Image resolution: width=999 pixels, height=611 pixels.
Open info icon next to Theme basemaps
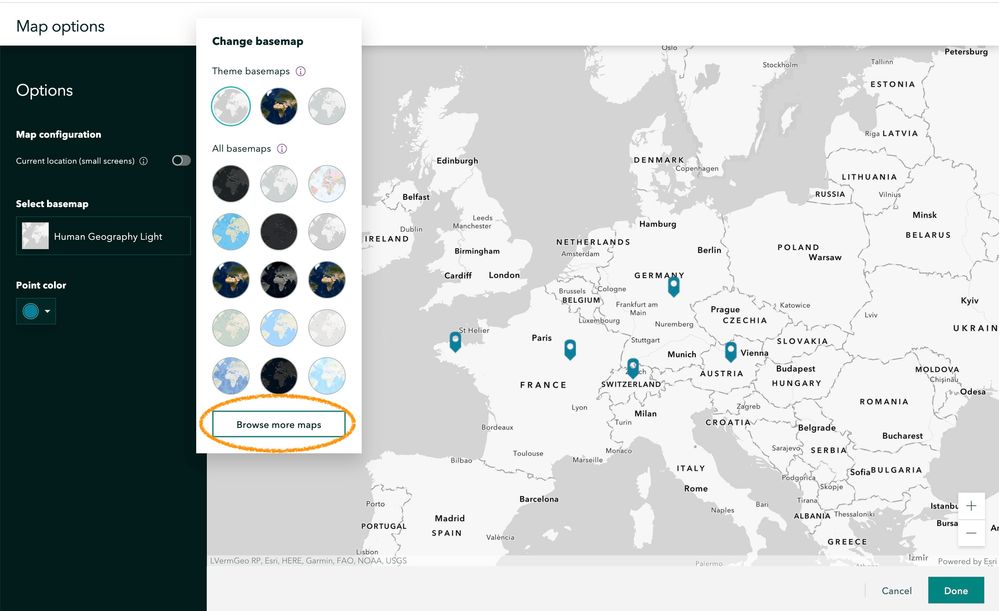(301, 71)
